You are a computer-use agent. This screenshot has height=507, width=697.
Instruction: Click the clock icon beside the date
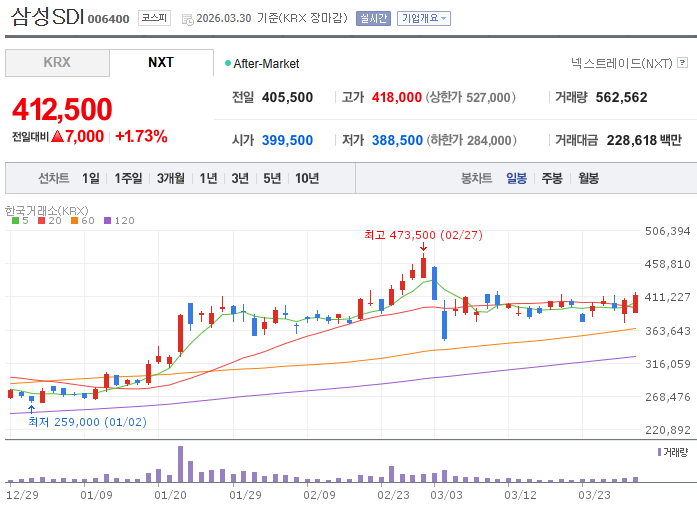[x=188, y=19]
